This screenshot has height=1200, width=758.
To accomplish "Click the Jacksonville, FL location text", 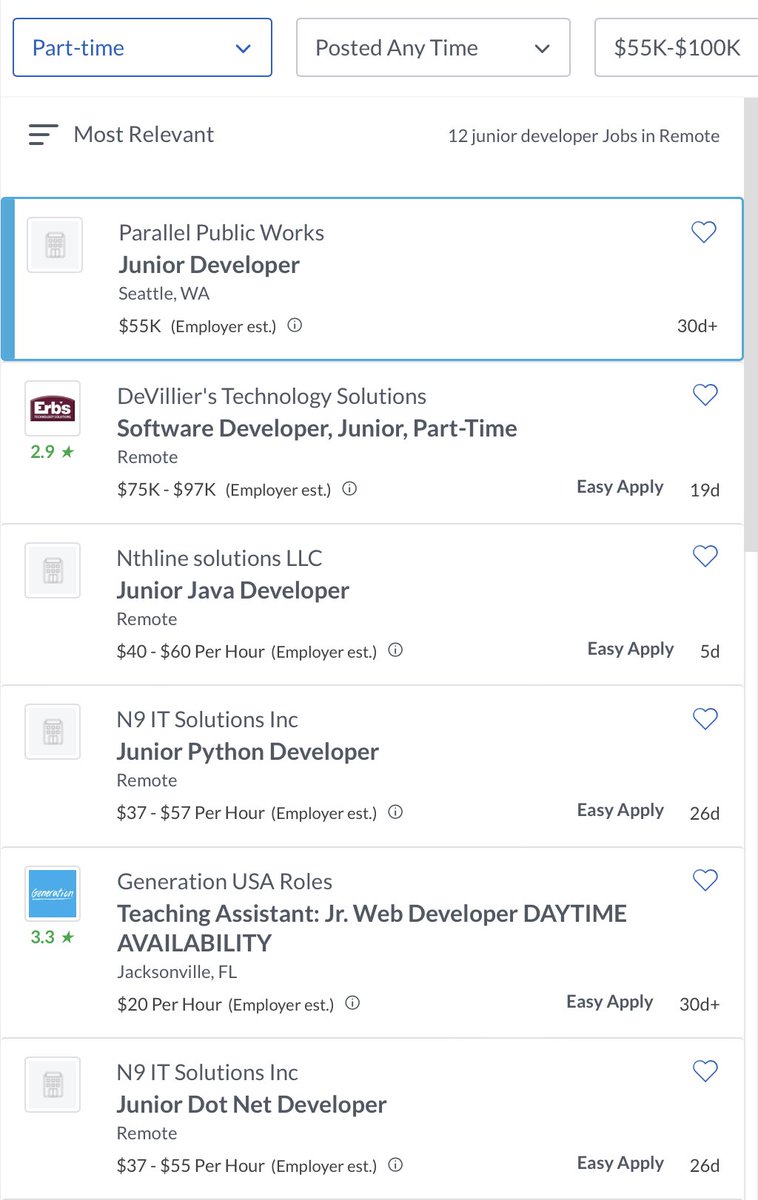I will tap(177, 972).
